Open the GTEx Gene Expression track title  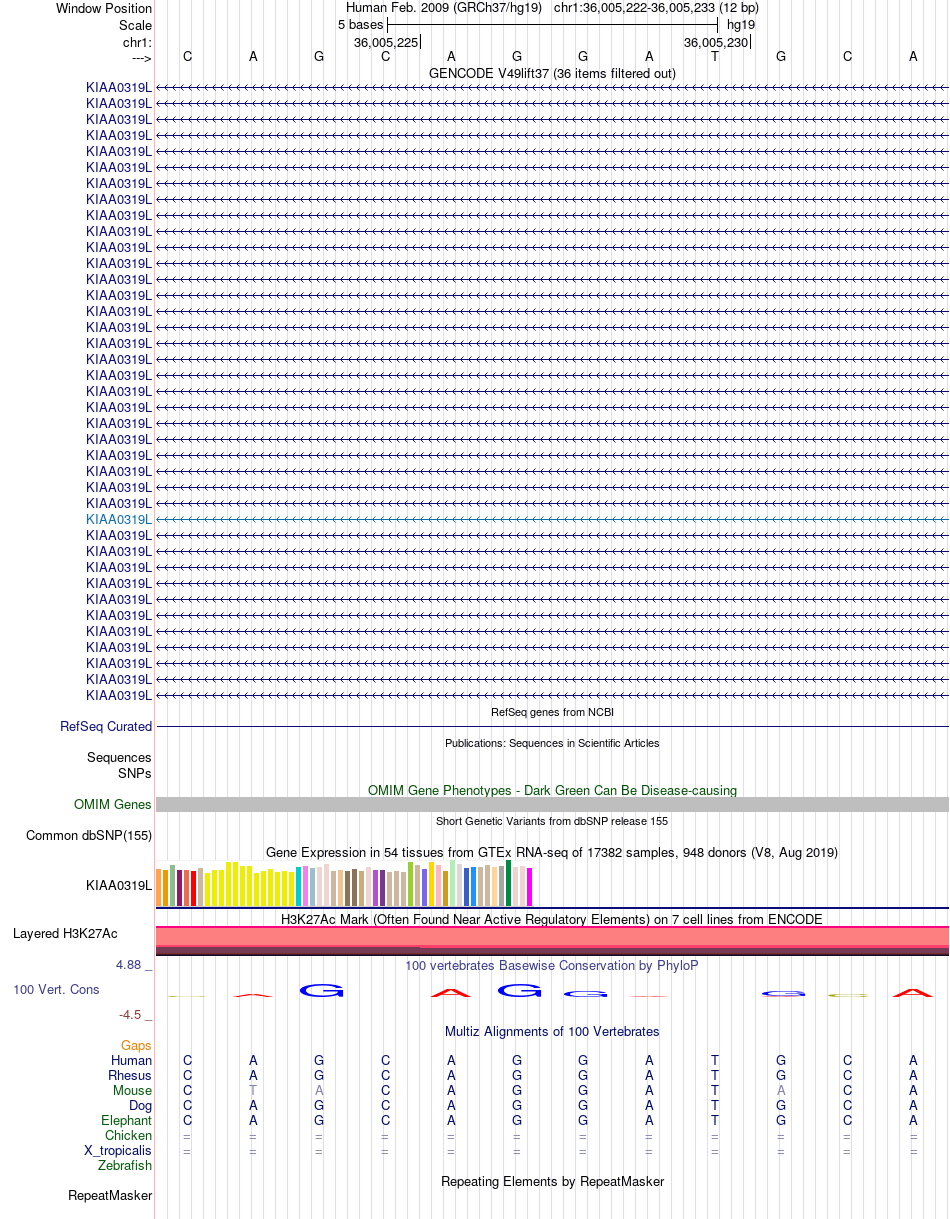click(x=552, y=852)
